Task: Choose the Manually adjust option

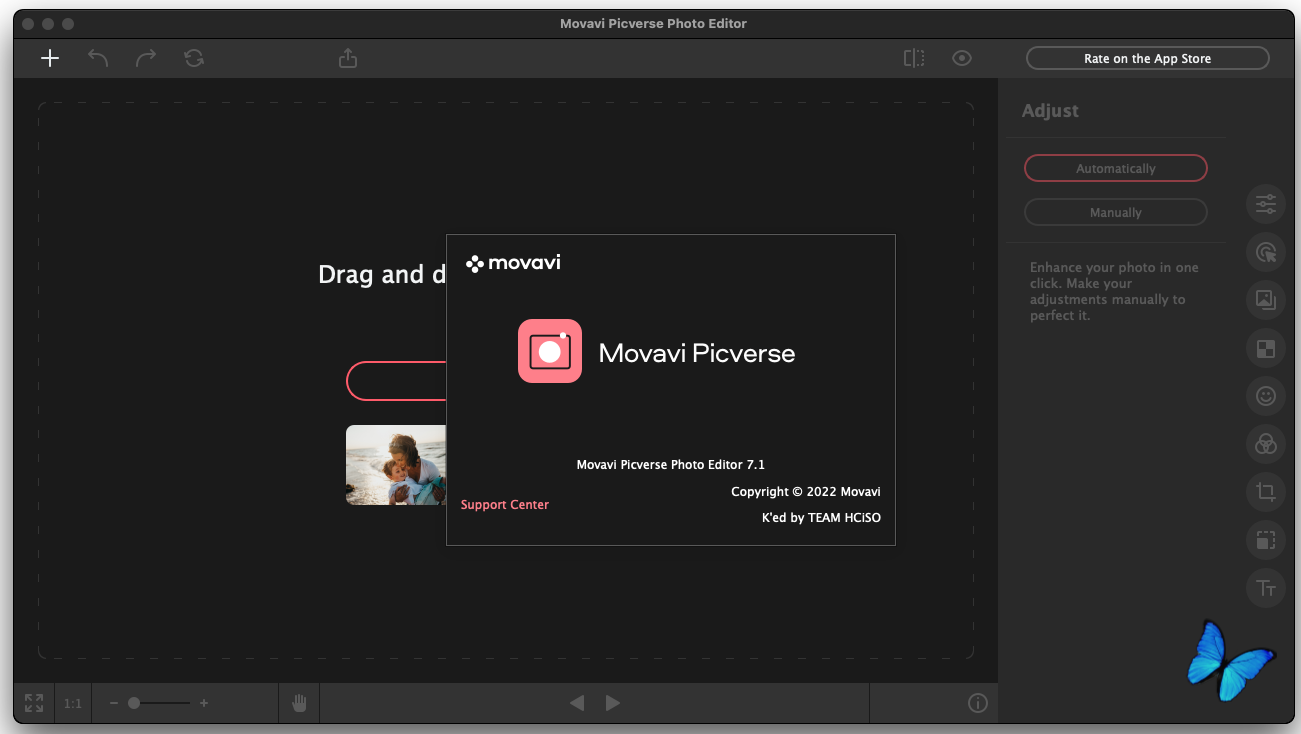Action: coord(1116,212)
